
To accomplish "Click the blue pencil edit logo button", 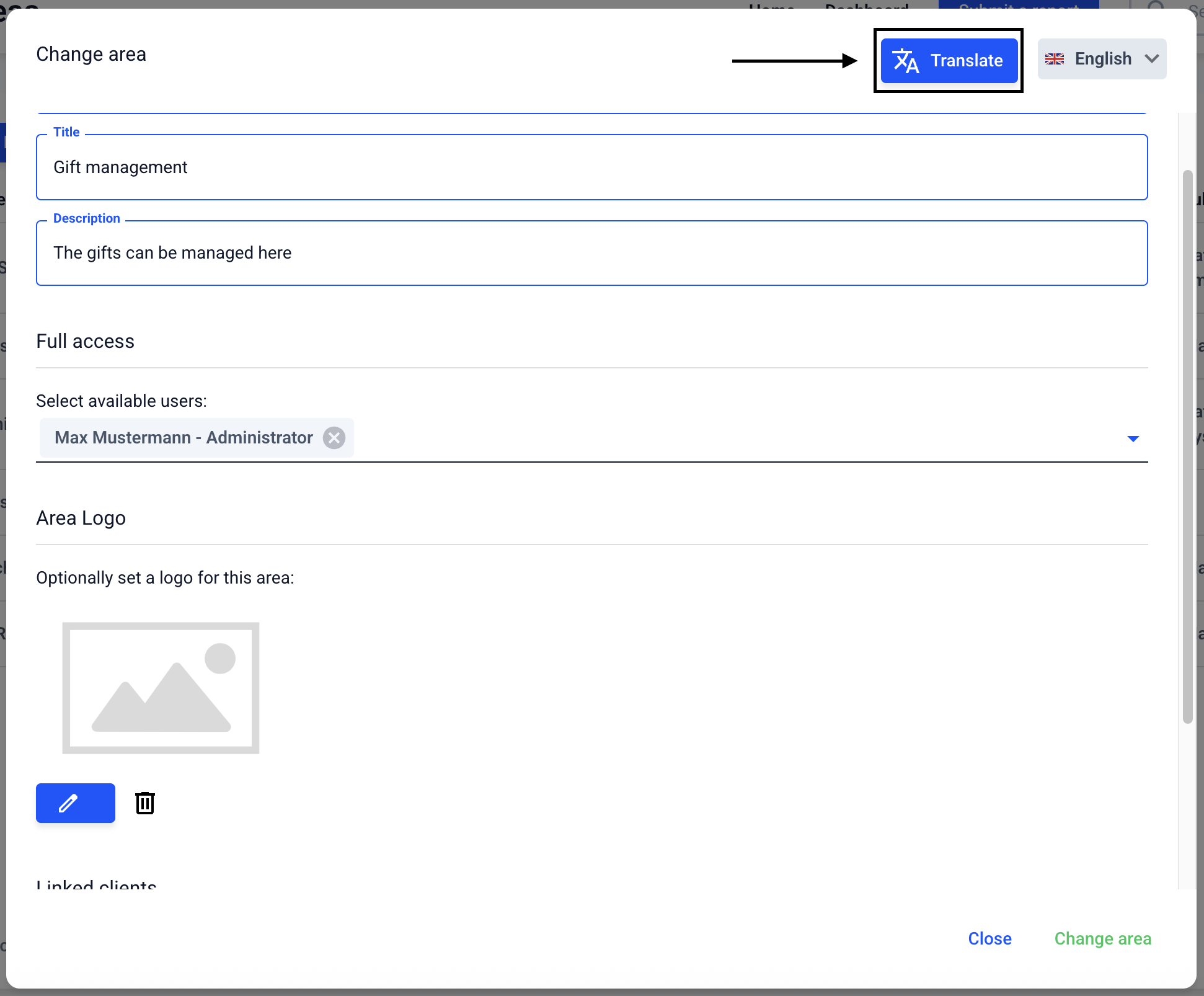I will click(76, 803).
